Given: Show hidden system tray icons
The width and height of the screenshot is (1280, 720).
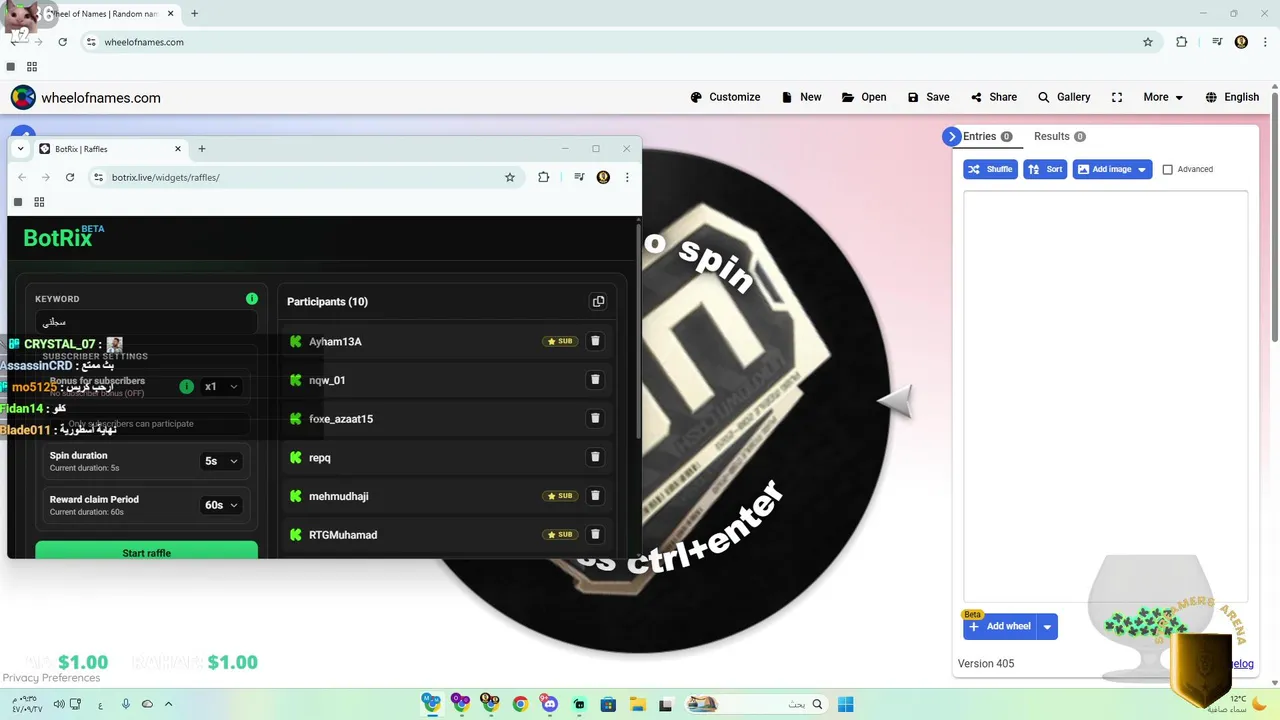Looking at the screenshot, I should [168, 704].
